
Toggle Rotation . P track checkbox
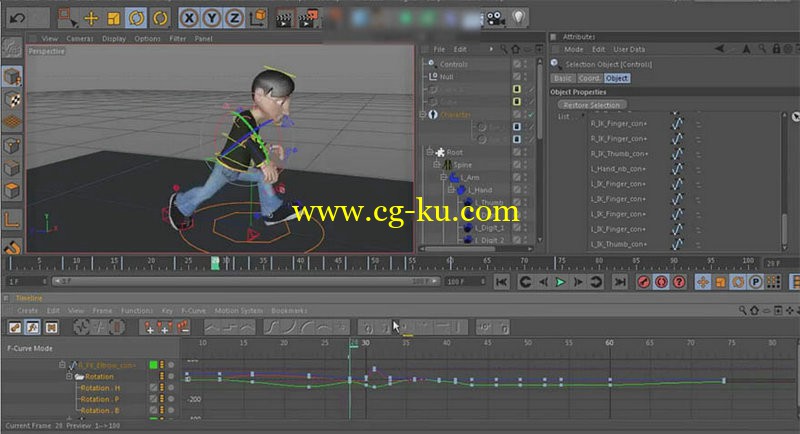pos(153,399)
